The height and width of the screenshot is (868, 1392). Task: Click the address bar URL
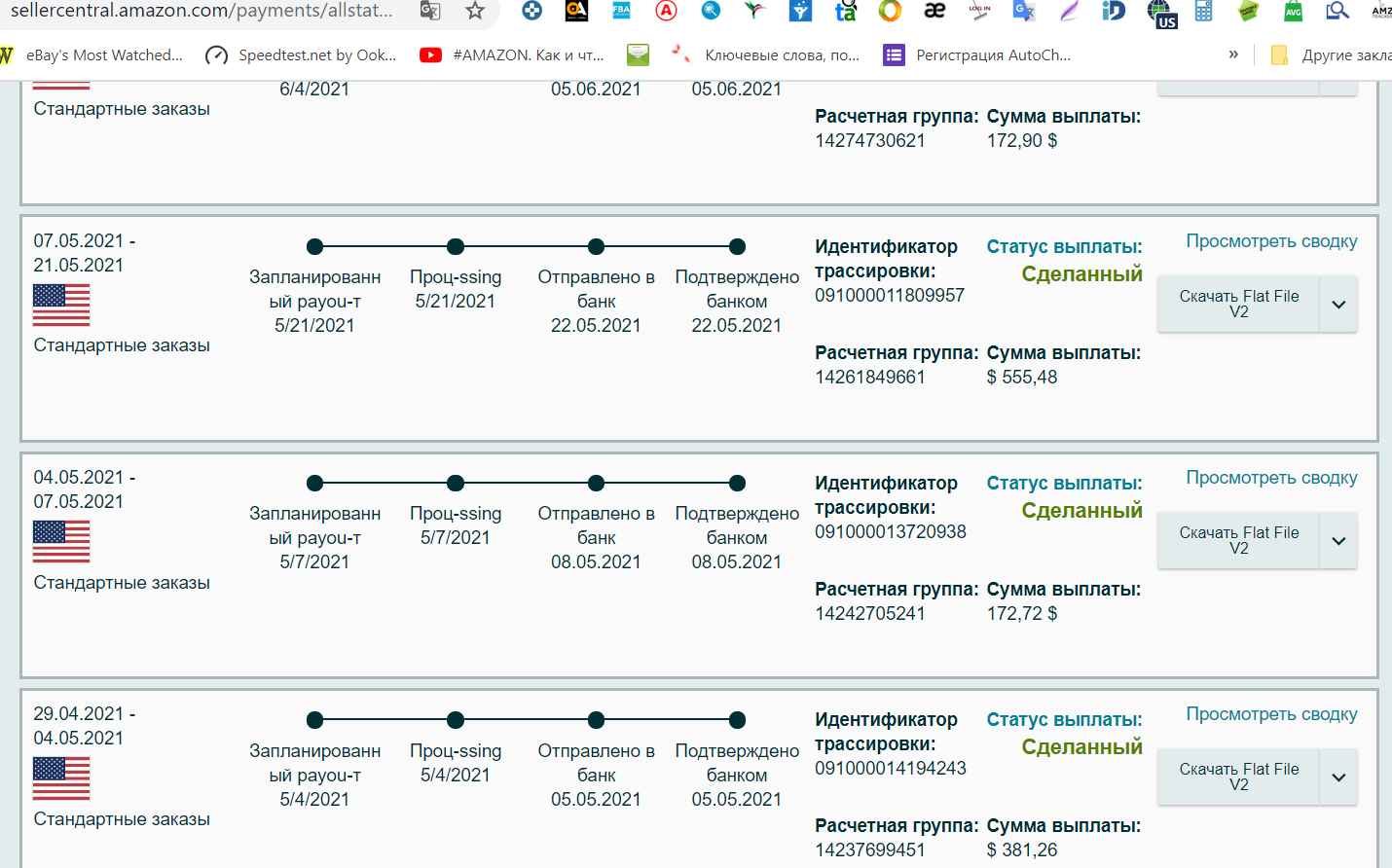pyautogui.click(x=202, y=11)
